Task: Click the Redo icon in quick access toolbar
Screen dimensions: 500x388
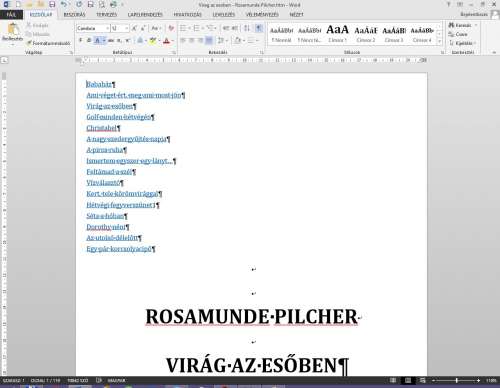Action: (79, 4)
